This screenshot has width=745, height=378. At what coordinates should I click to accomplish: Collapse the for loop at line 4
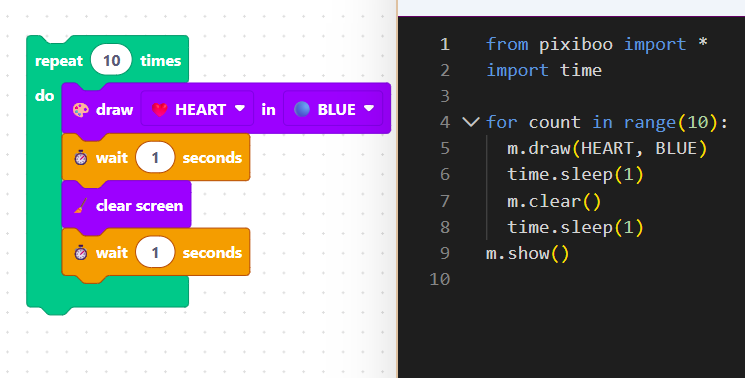tap(471, 123)
